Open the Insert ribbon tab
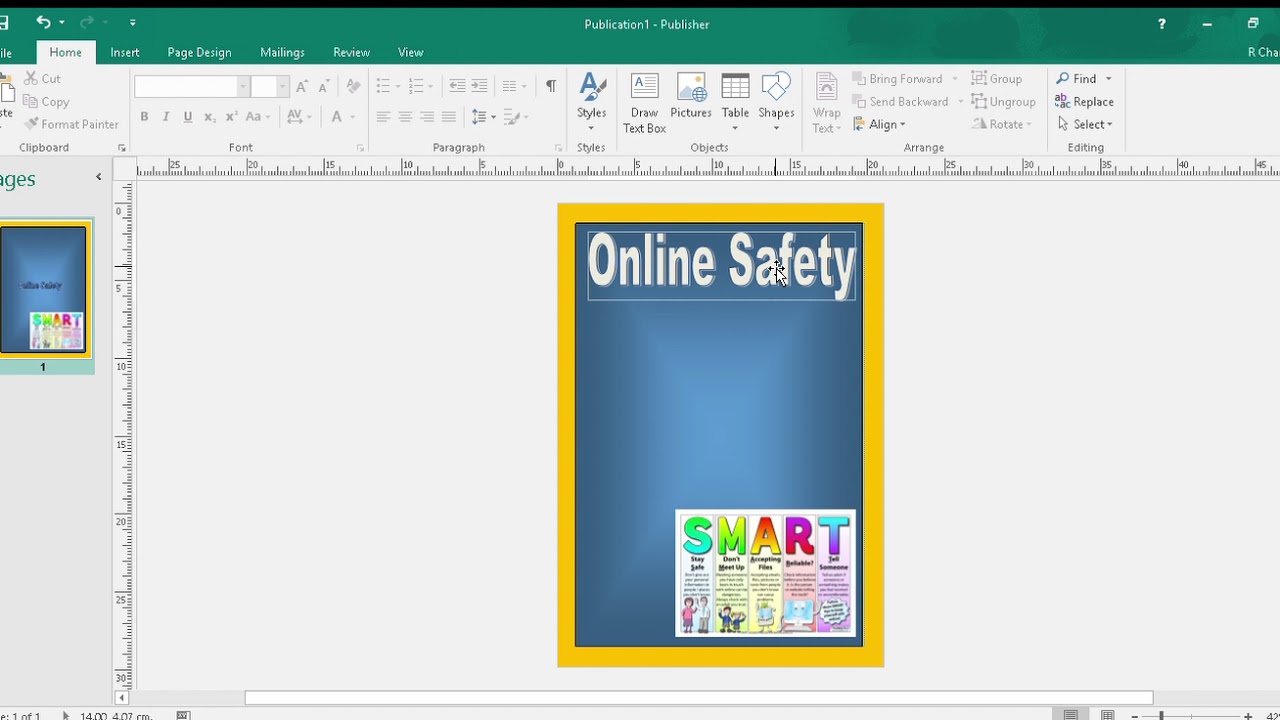The height and width of the screenshot is (720, 1280). (125, 52)
